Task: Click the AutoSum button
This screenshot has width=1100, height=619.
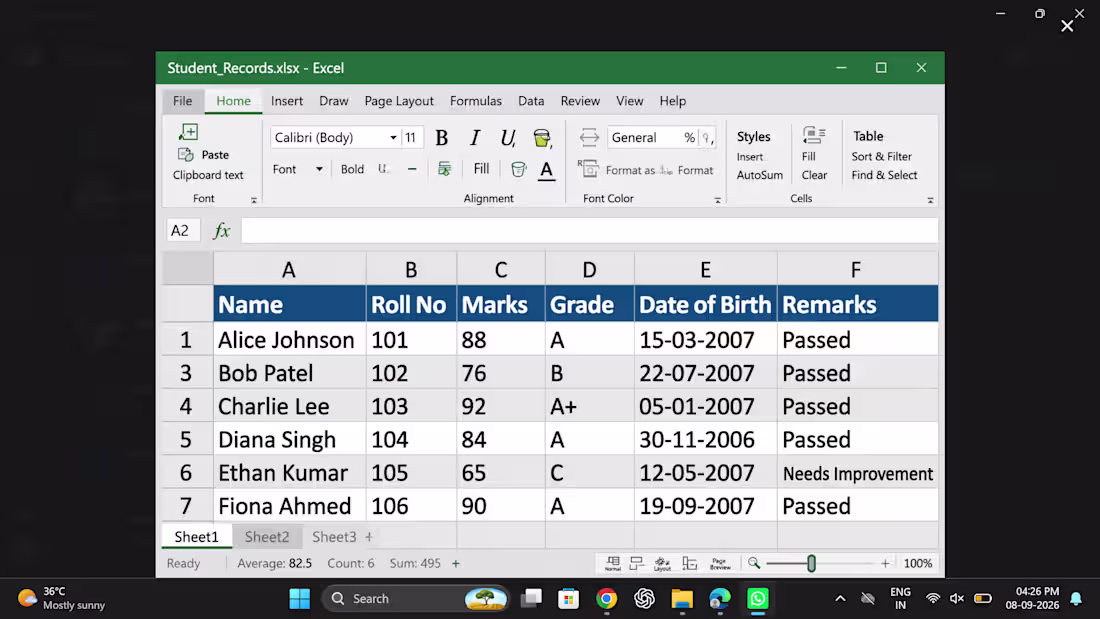Action: tap(759, 175)
